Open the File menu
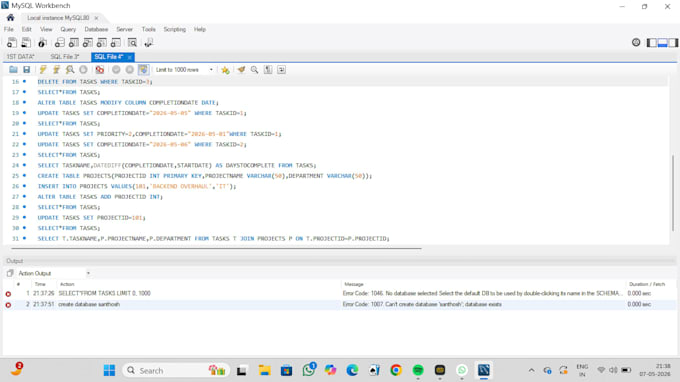680x382 pixels. (9, 29)
